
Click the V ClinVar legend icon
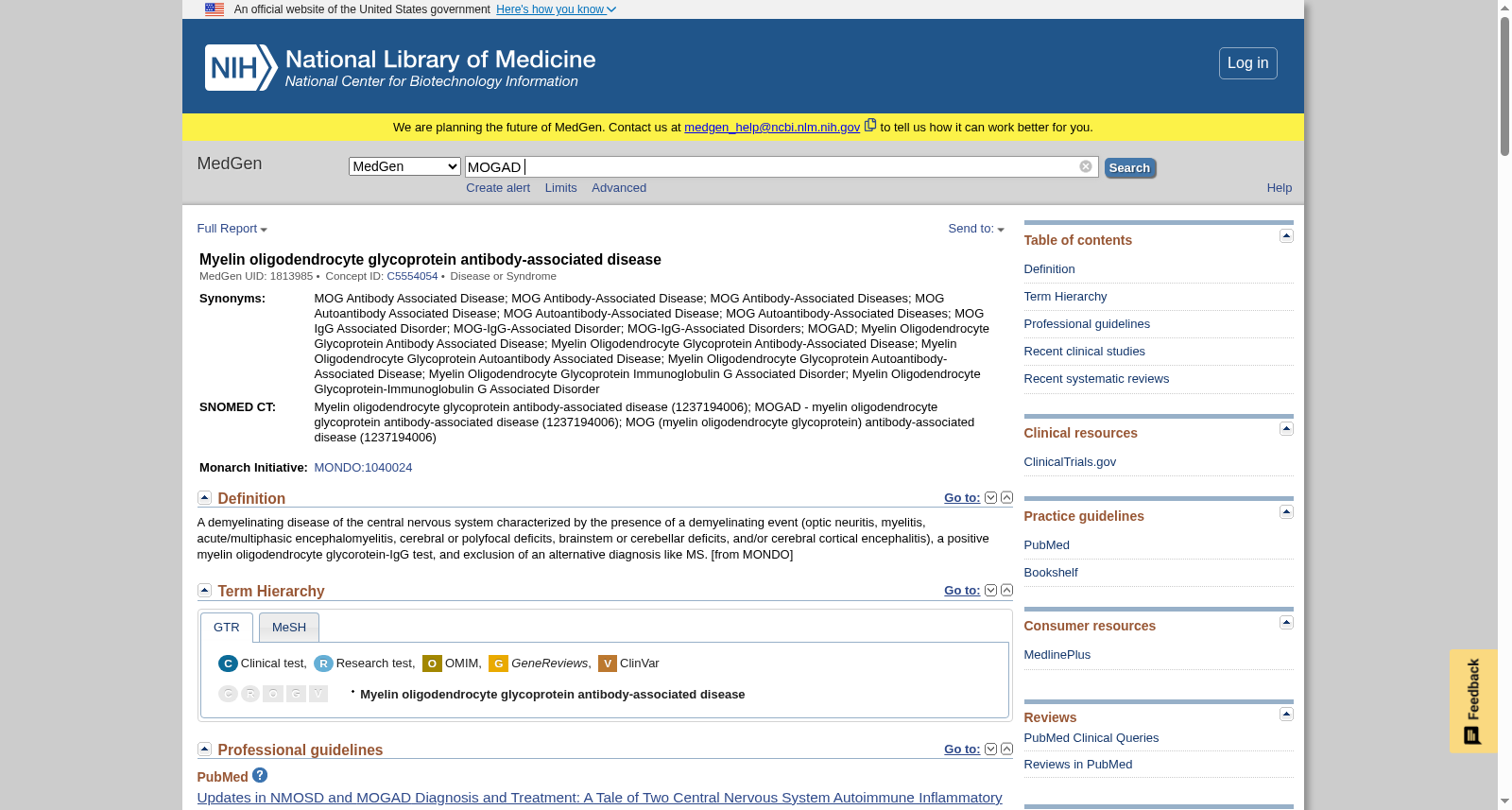608,664
